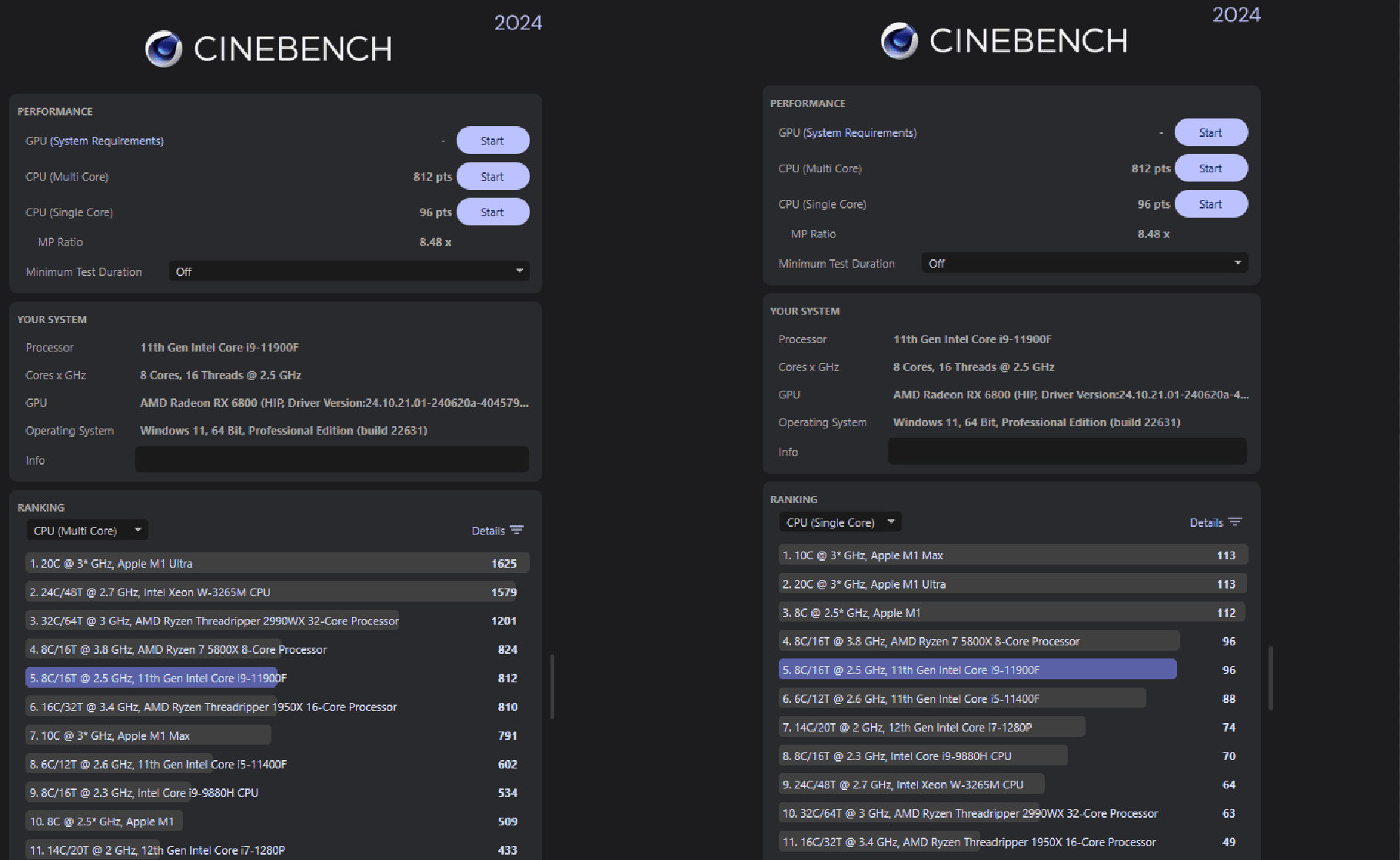Select i5-11400F row scoring 602
This screenshot has width=1400, height=860.
[x=277, y=764]
